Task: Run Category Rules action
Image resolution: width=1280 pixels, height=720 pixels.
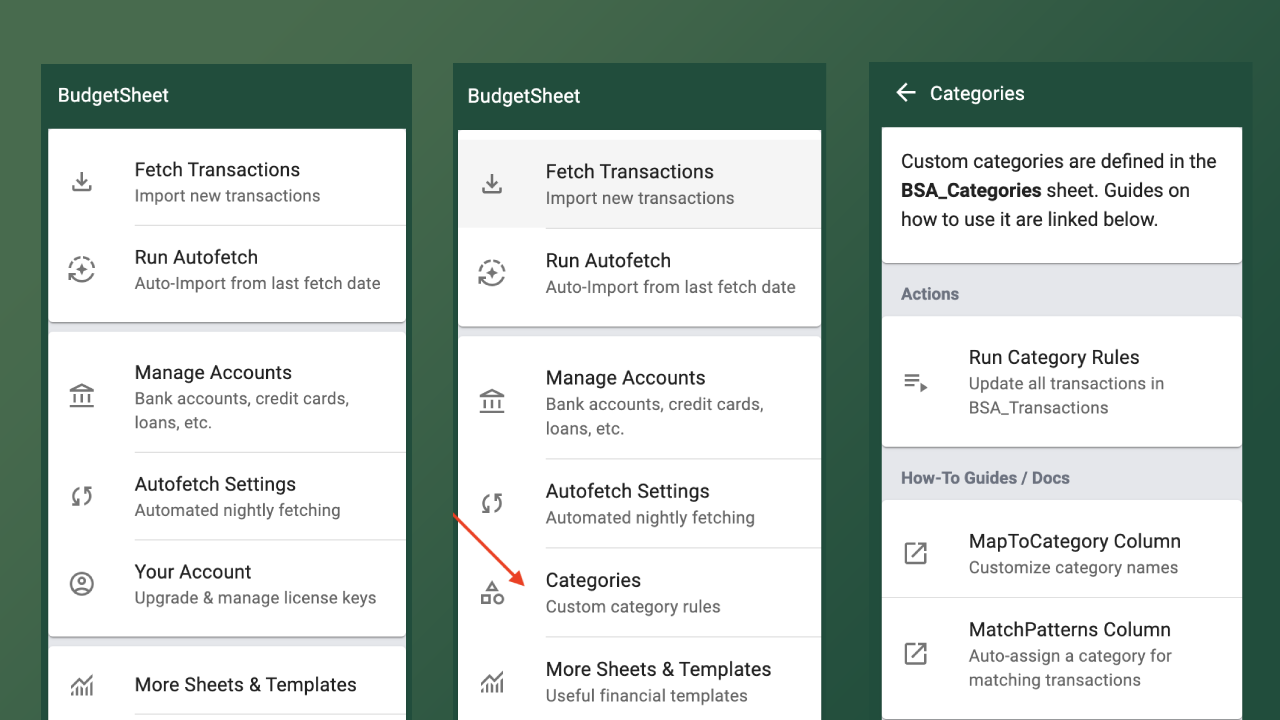Action: [x=1062, y=381]
